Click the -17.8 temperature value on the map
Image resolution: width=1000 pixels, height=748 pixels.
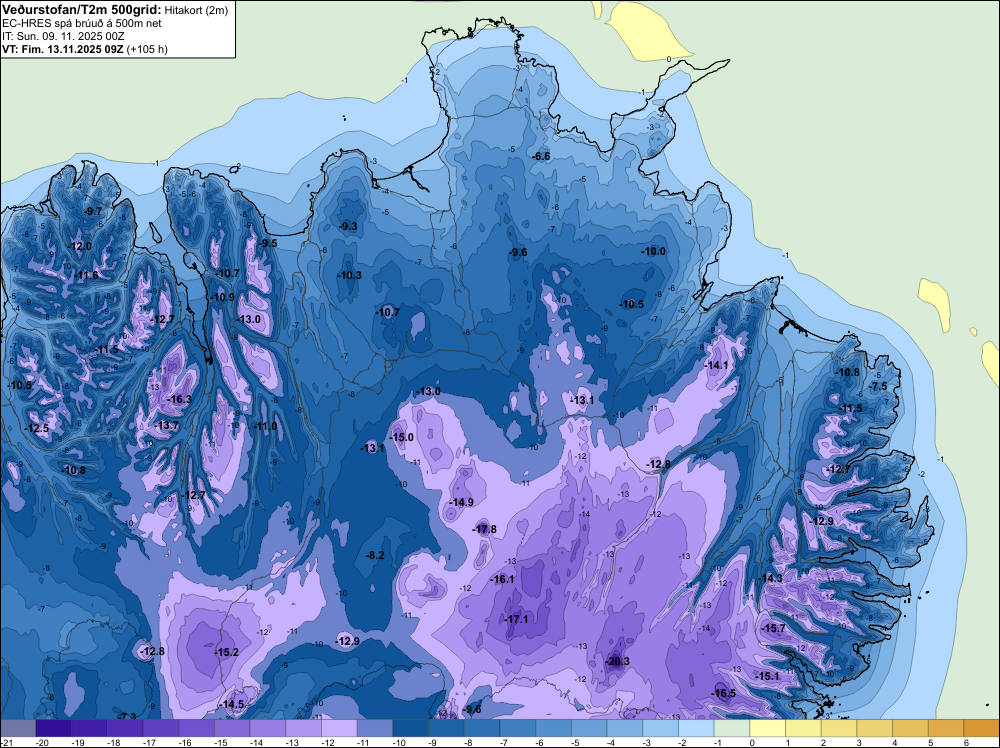[x=484, y=529]
